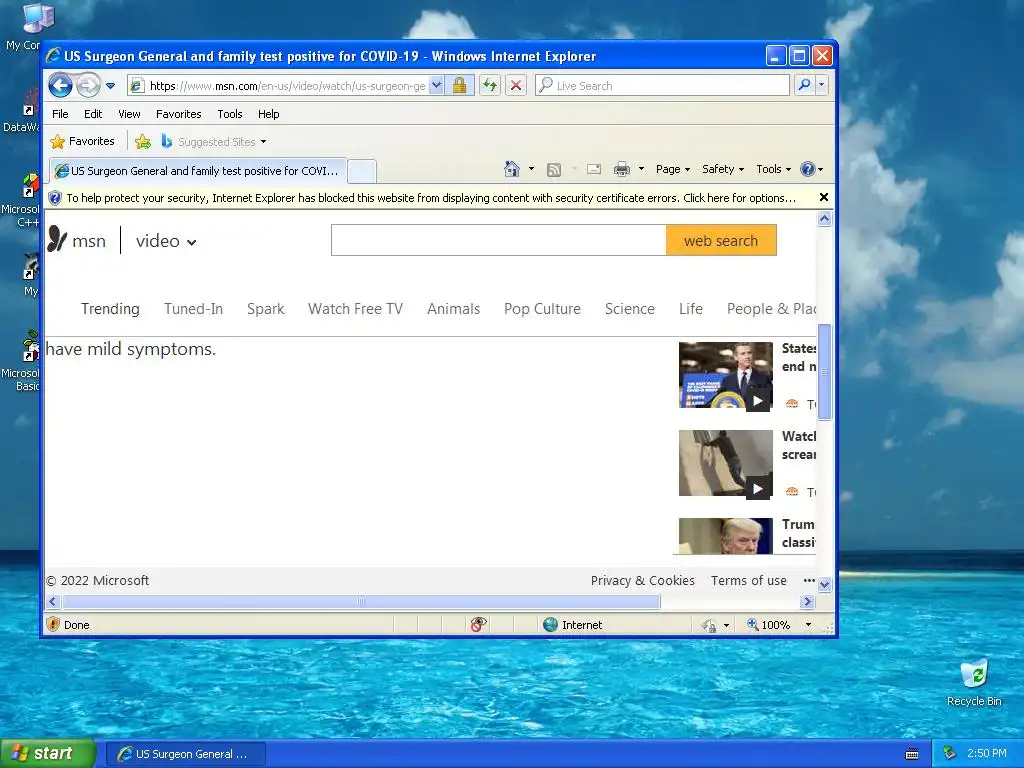1024x768 pixels.
Task: Click the Read Mail envelope icon
Action: click(594, 169)
